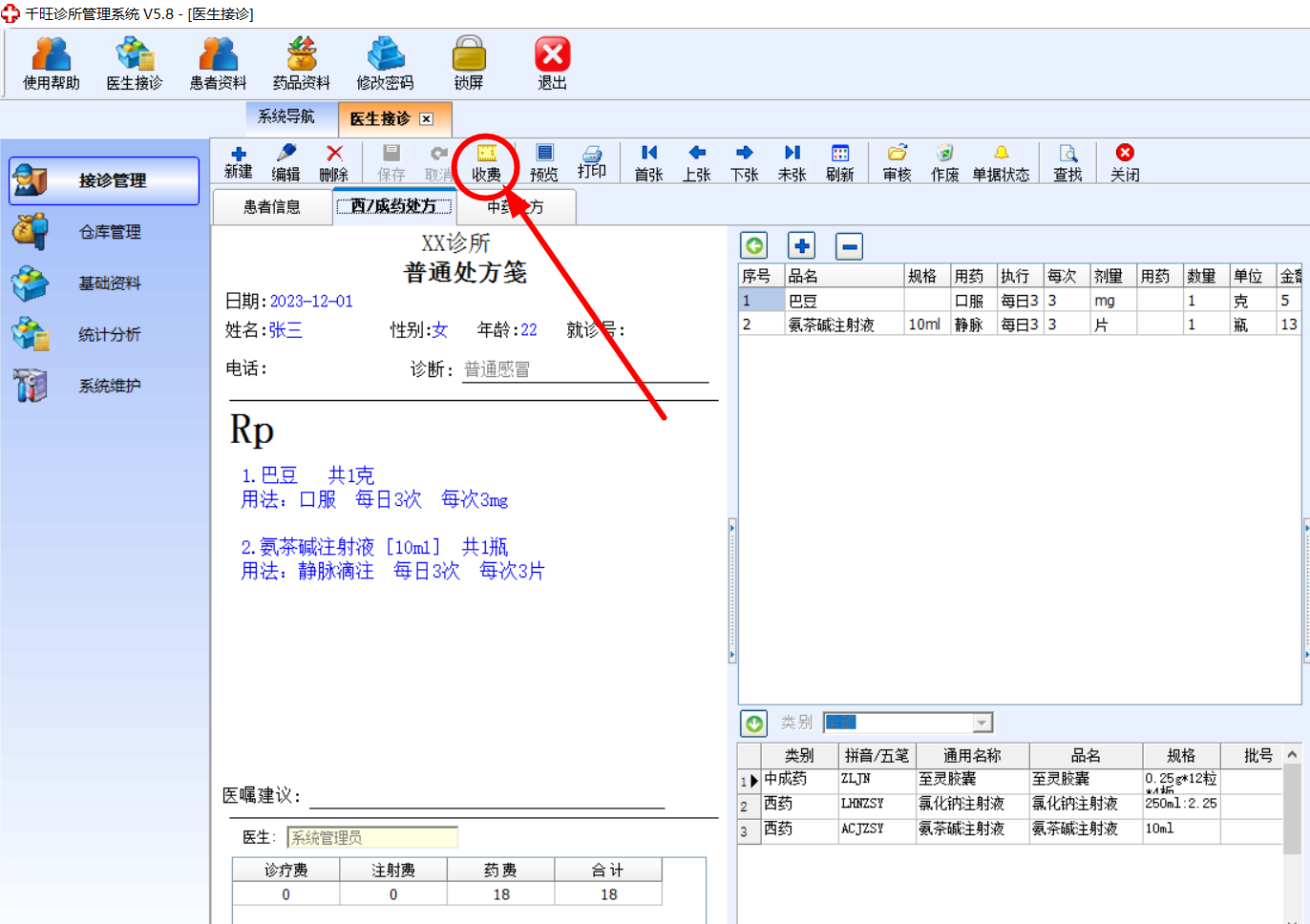This screenshot has width=1310, height=924.
Task: Close the form with 关闭
Action: click(x=1125, y=163)
